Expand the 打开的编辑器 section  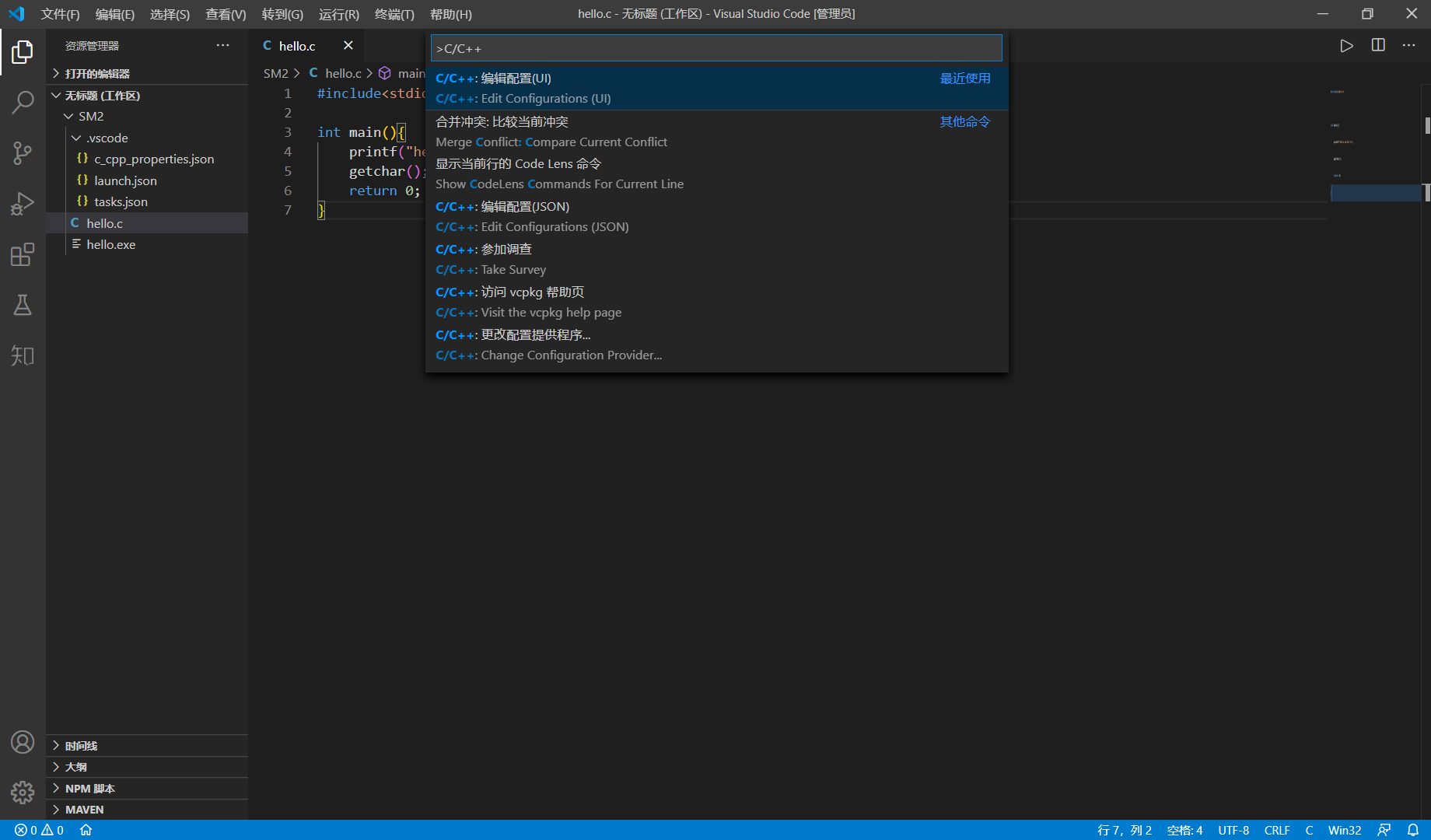(97, 73)
